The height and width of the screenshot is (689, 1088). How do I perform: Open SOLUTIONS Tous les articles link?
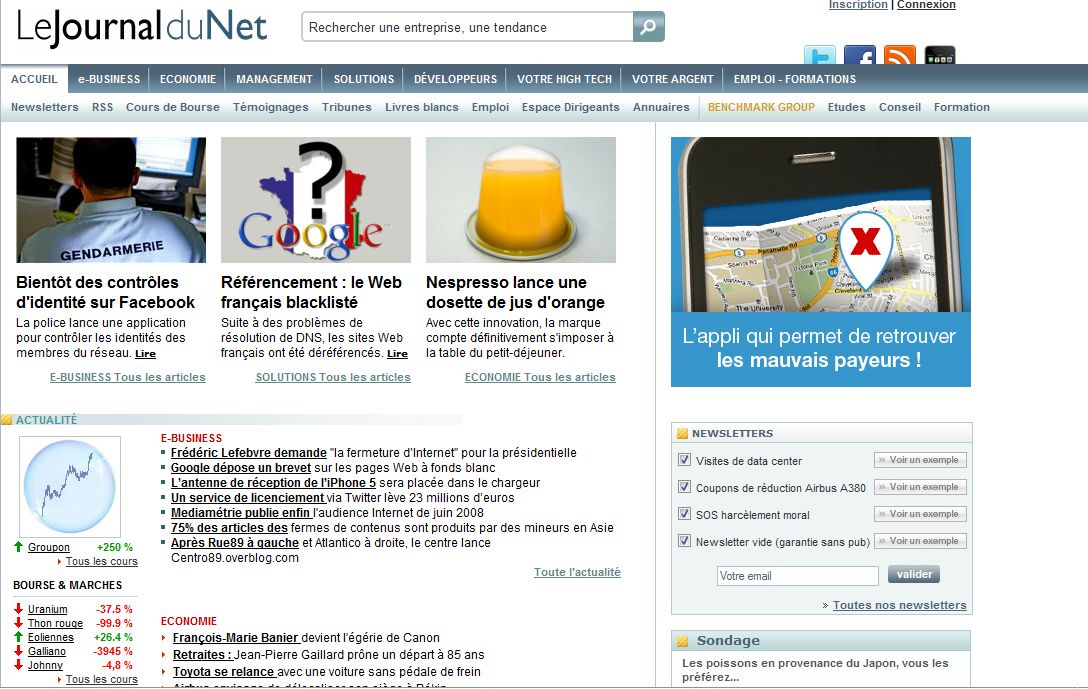click(x=333, y=377)
